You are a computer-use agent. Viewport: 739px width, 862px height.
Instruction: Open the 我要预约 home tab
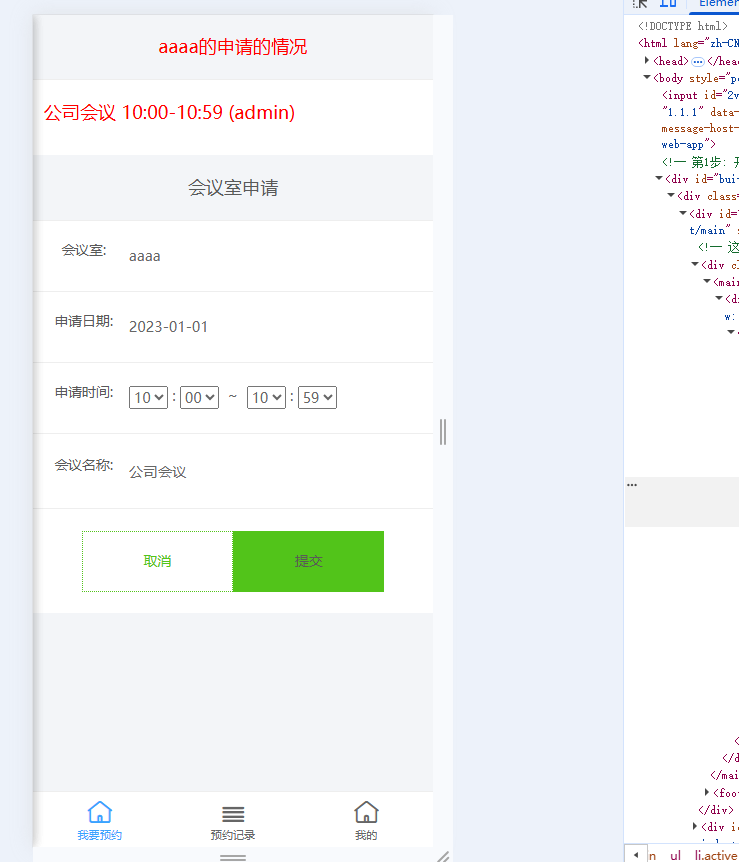[x=100, y=822]
